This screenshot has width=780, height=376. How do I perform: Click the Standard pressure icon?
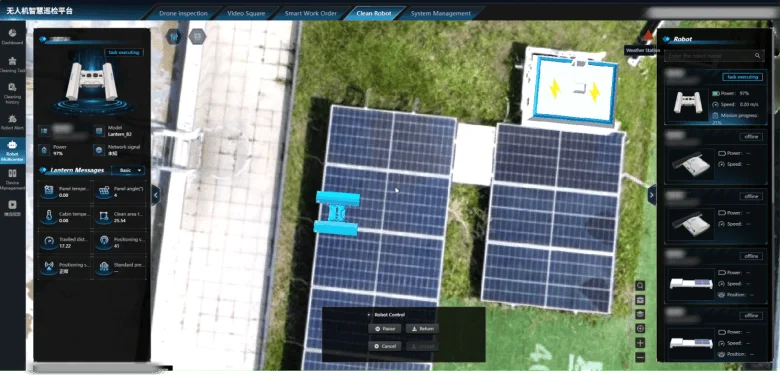pos(103,267)
